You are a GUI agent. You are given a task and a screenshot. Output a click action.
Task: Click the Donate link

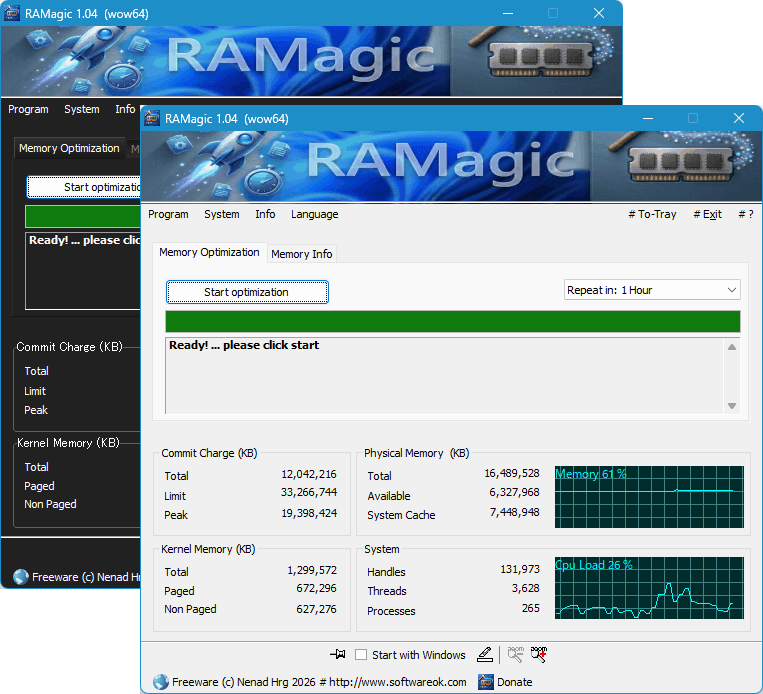(515, 682)
